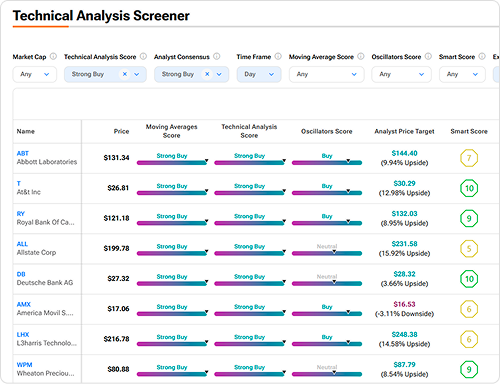Sort by Moving Averages Score column header
Screen dimensions: 500x384
172,131
